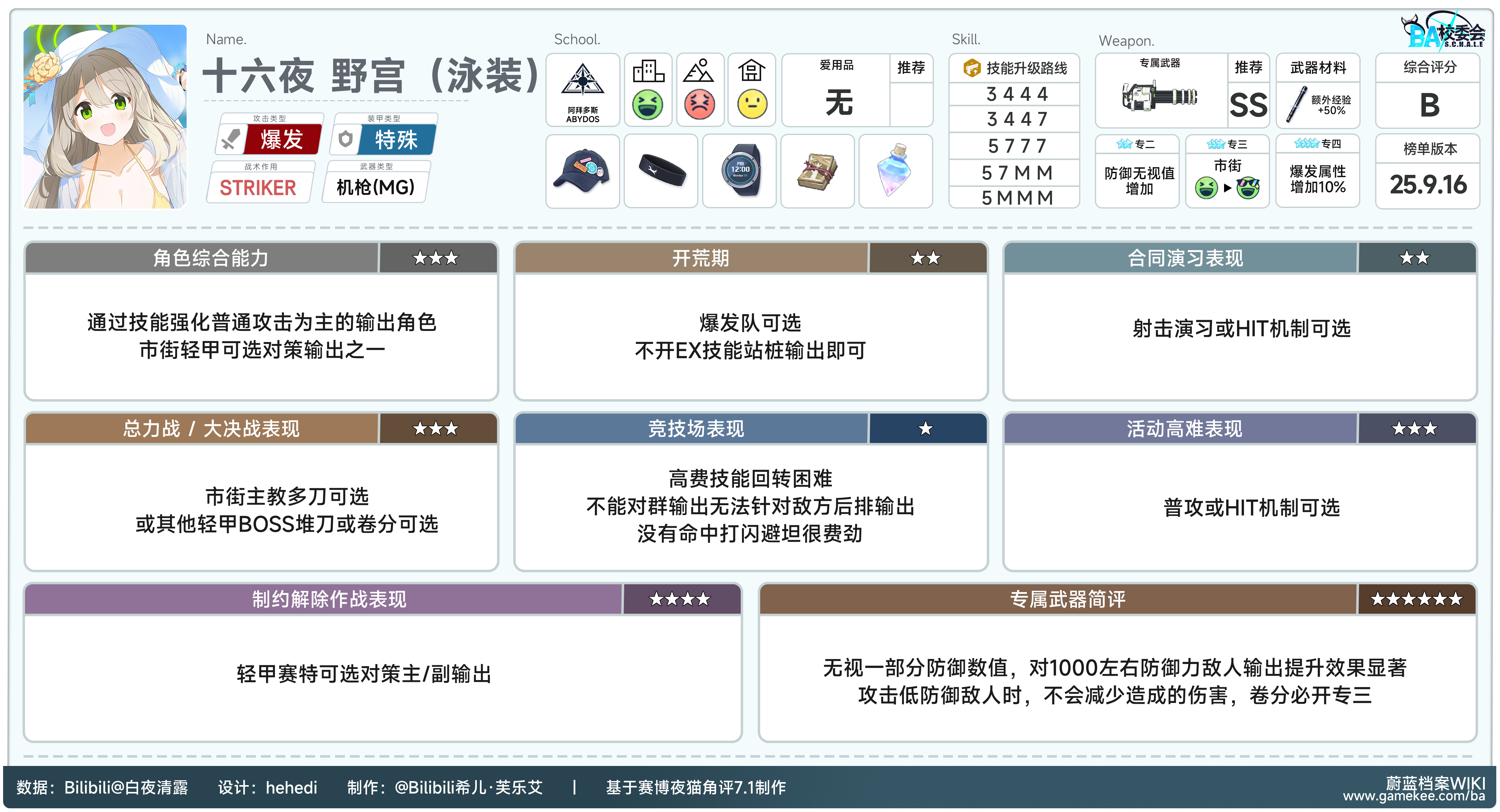Select the 竞技场表现 section header
The height and width of the screenshot is (812, 1500).
696,429
